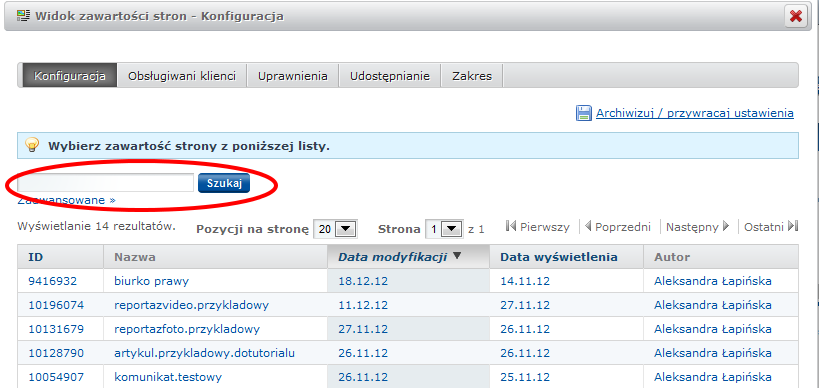Screen dimensions: 819x388
Task: Click display date 25.11.12
Action: 525,377
